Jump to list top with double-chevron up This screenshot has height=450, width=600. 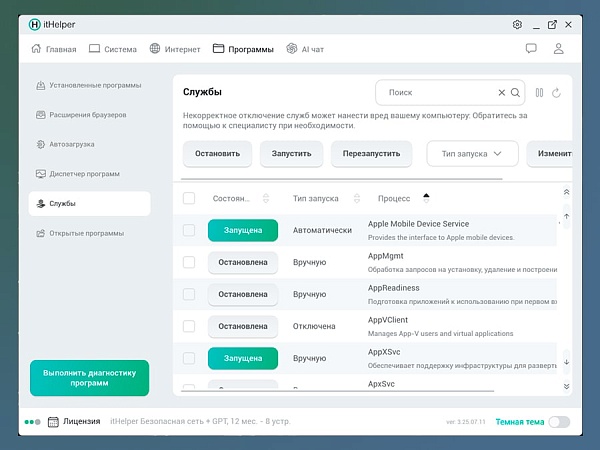(x=566, y=192)
